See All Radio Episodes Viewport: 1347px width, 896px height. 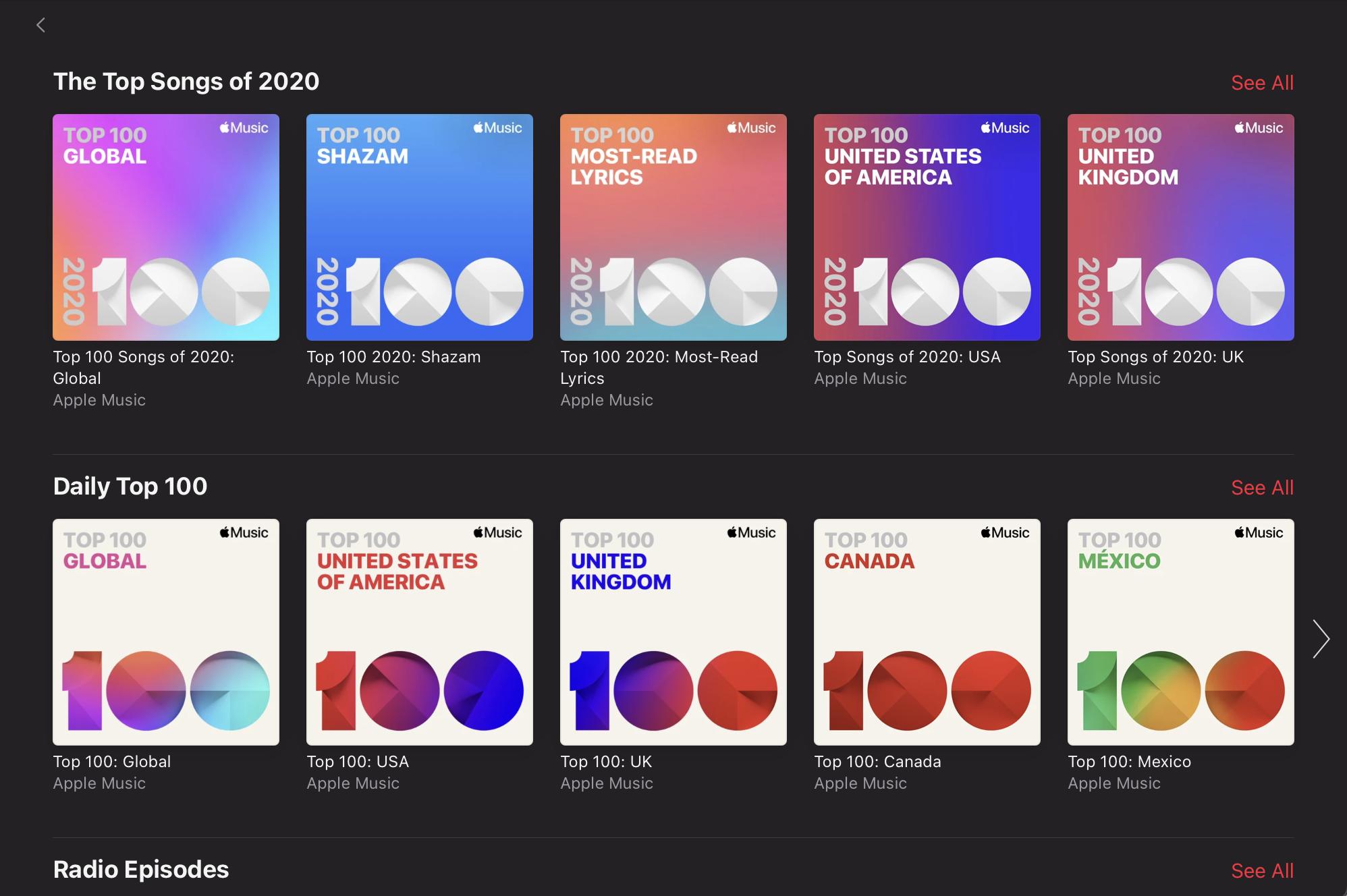tap(1261, 871)
